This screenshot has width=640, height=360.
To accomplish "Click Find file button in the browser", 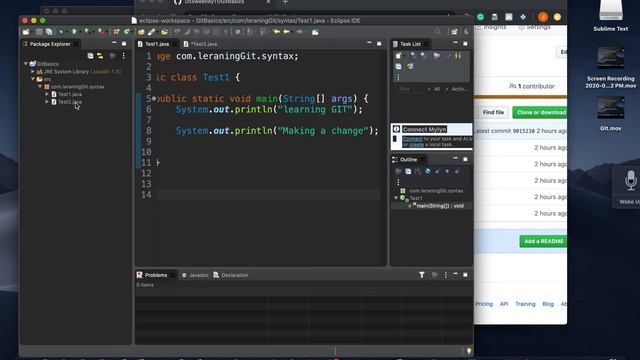I will pos(493,112).
